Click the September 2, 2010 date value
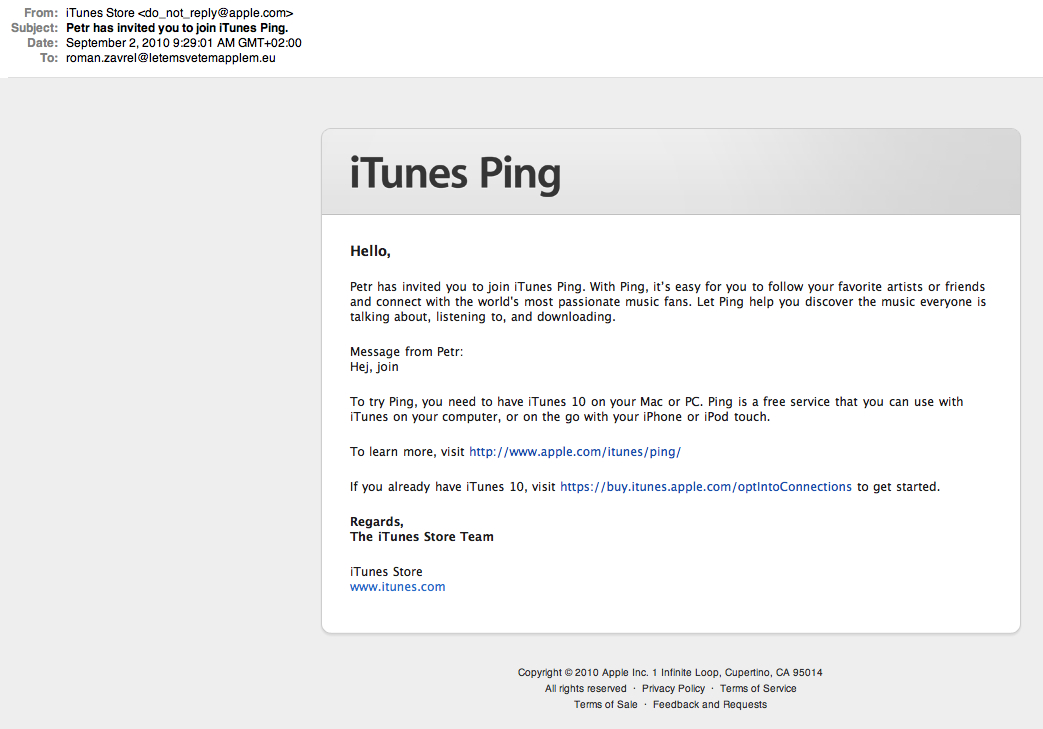Screen dimensions: 1043x729 [184, 43]
